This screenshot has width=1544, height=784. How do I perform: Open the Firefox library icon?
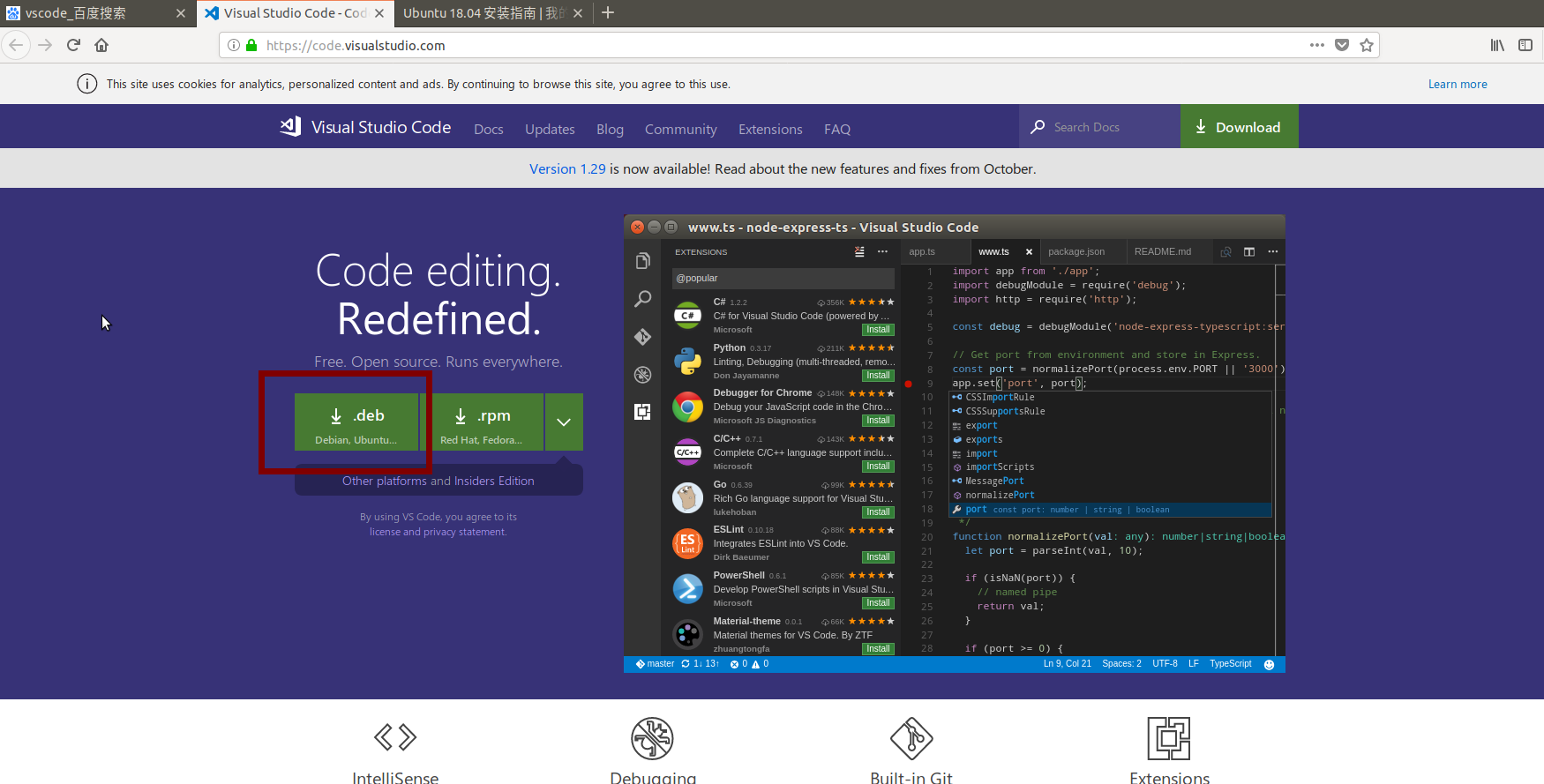[x=1497, y=45]
